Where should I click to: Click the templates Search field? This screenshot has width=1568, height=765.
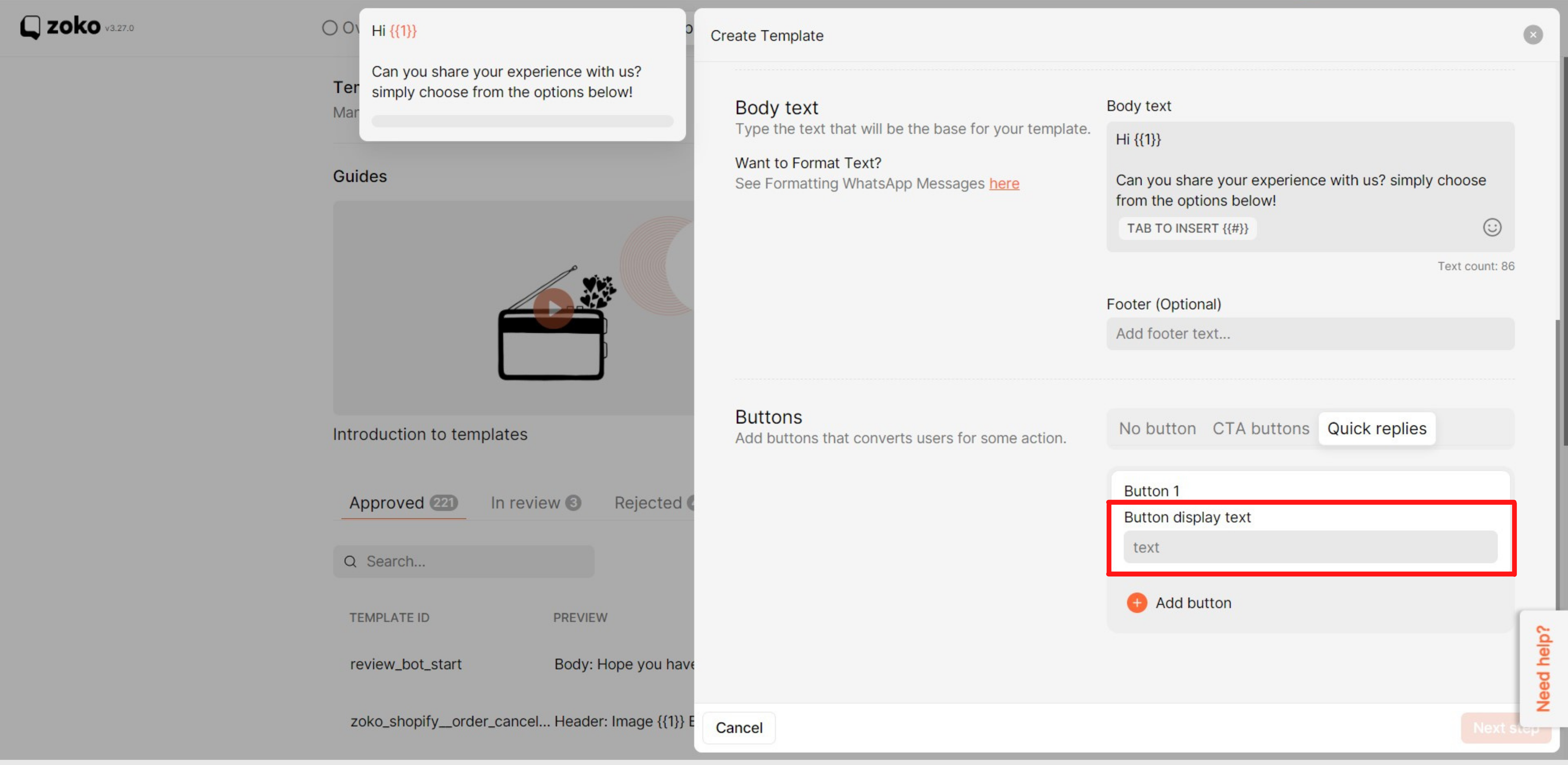463,561
